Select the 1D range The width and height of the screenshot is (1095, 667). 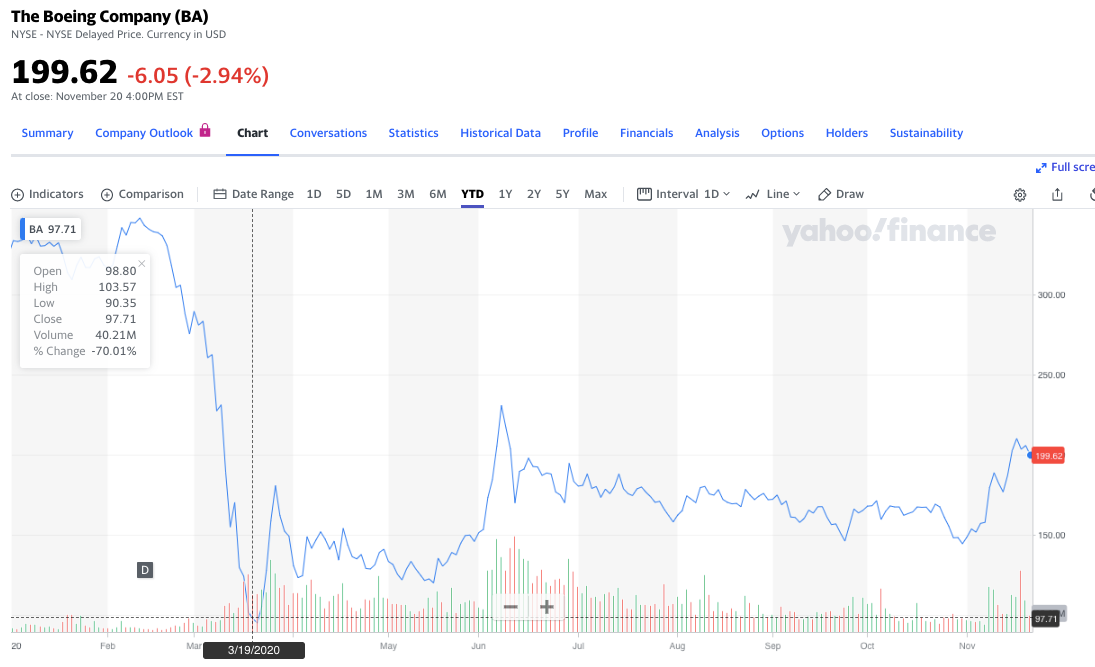click(x=314, y=194)
